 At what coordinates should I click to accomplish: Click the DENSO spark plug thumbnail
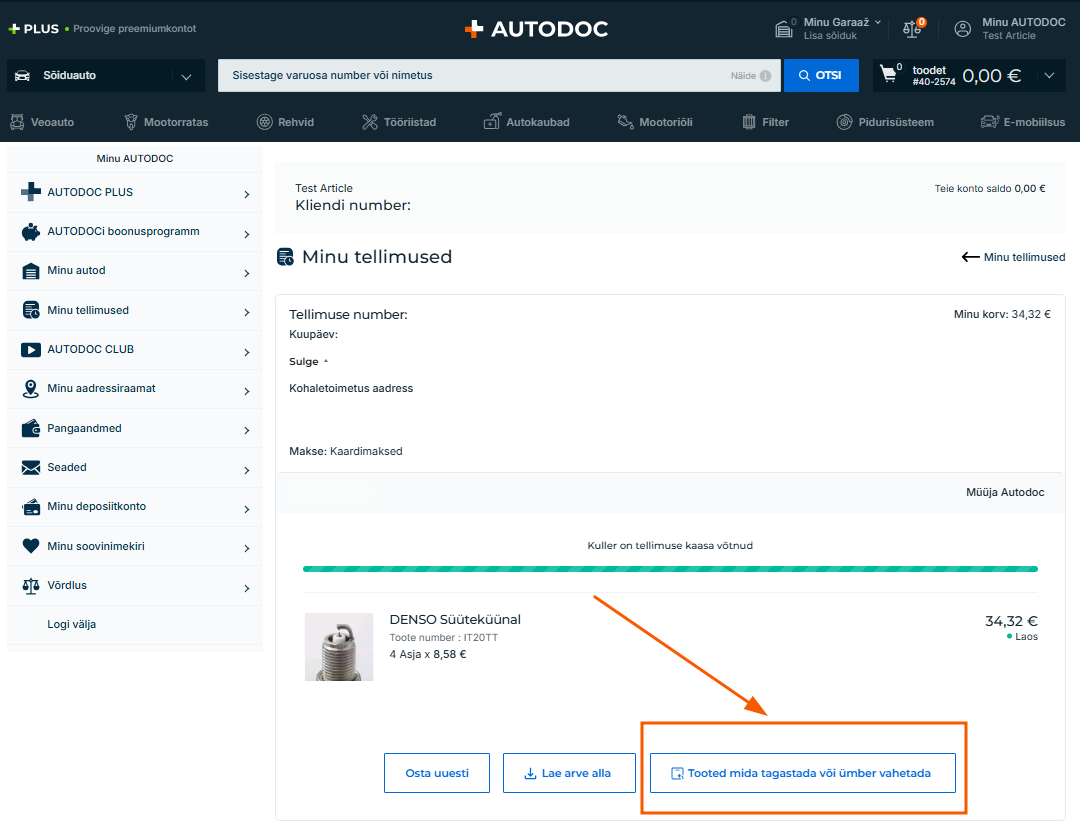point(339,647)
